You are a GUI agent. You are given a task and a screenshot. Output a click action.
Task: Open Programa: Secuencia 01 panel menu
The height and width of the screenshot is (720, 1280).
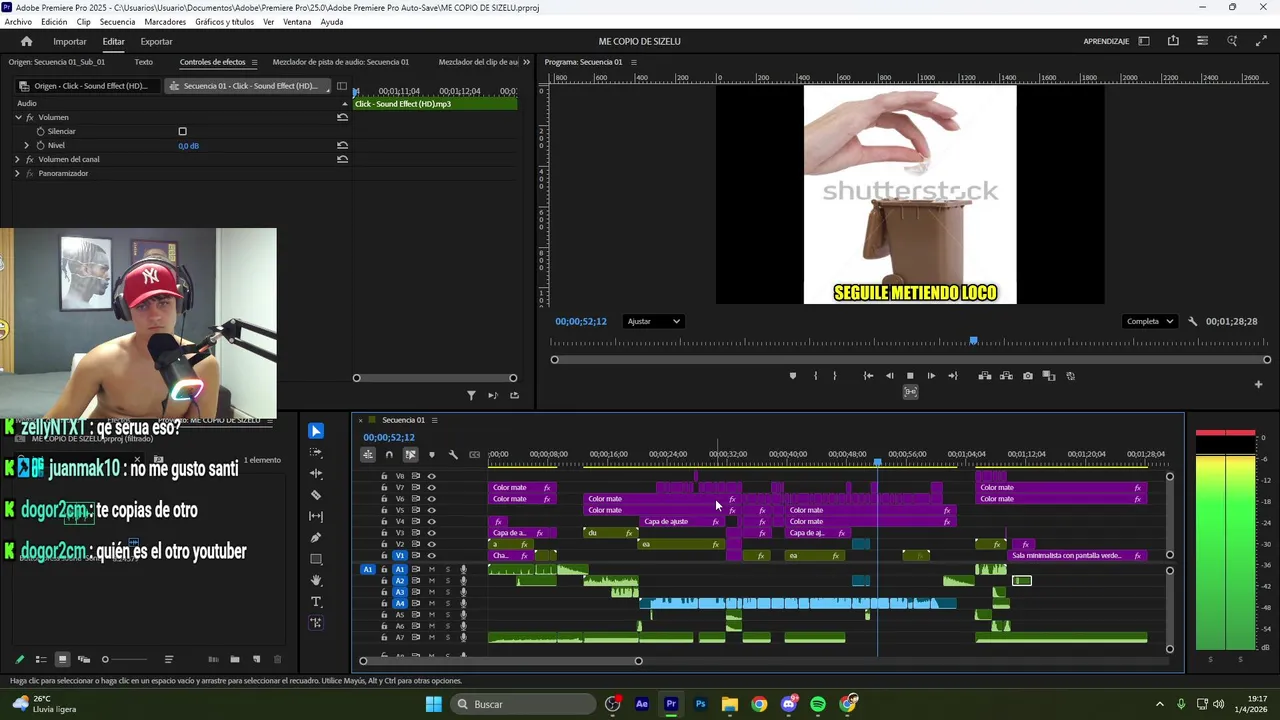pyautogui.click(x=633, y=62)
